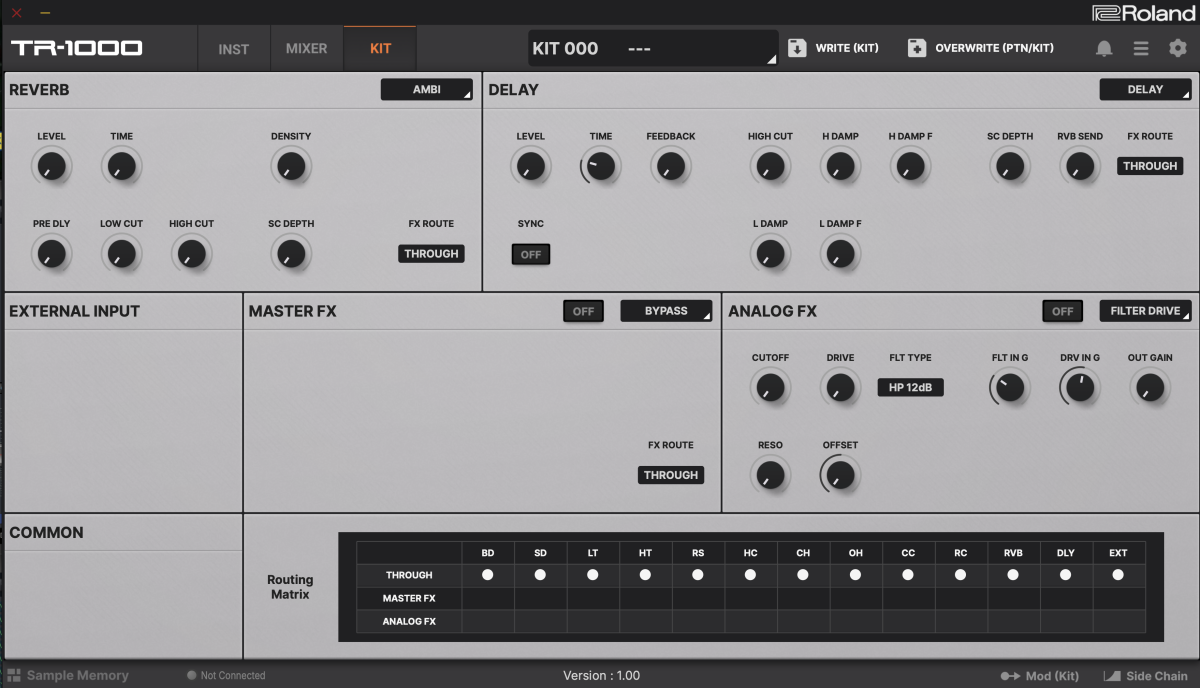The width and height of the screenshot is (1200, 688).
Task: Open the settings gear icon
Action: pyautogui.click(x=1178, y=48)
